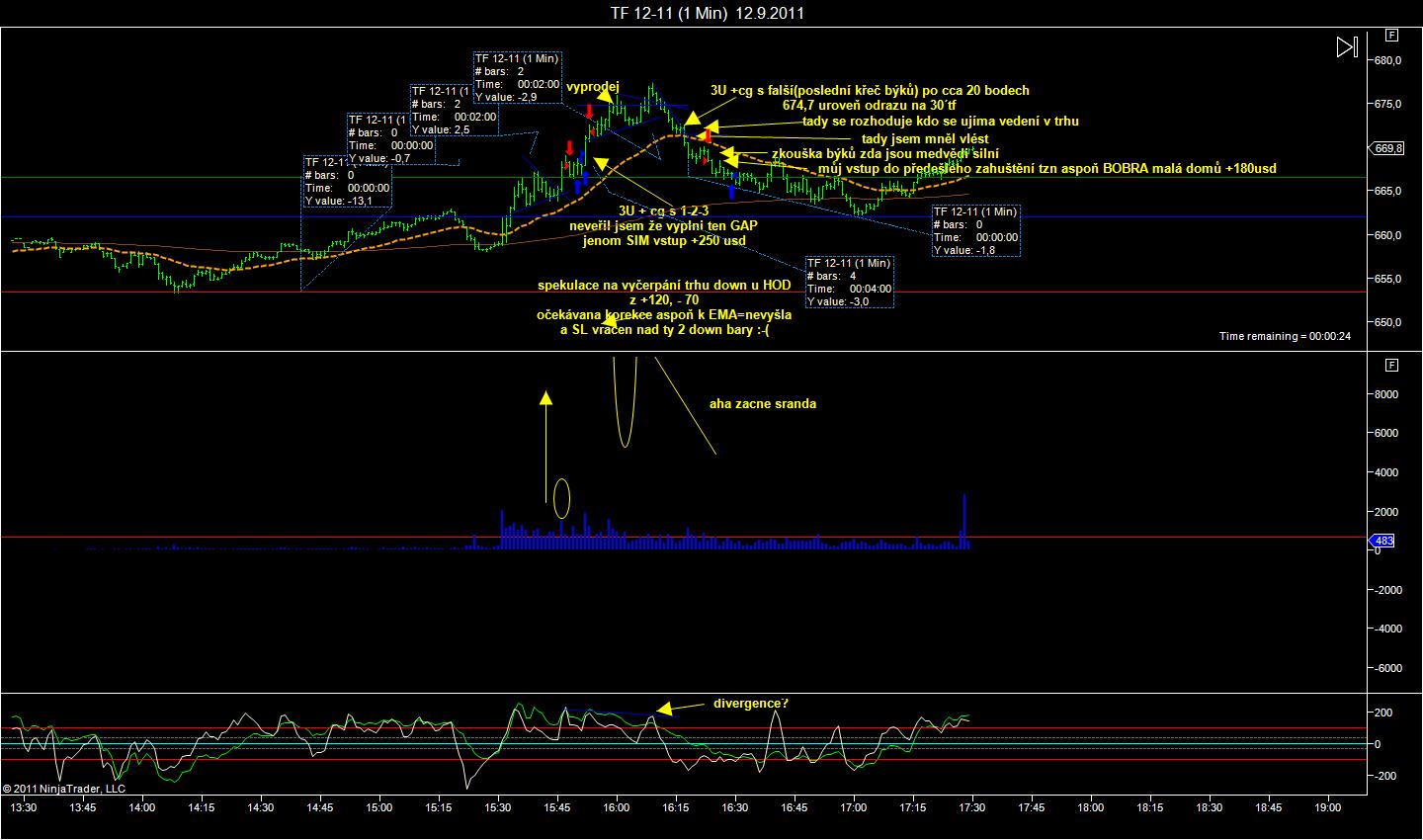The image size is (1423, 840).
Task: Click the ruler box showing Y value: -3,0
Action: click(x=849, y=282)
